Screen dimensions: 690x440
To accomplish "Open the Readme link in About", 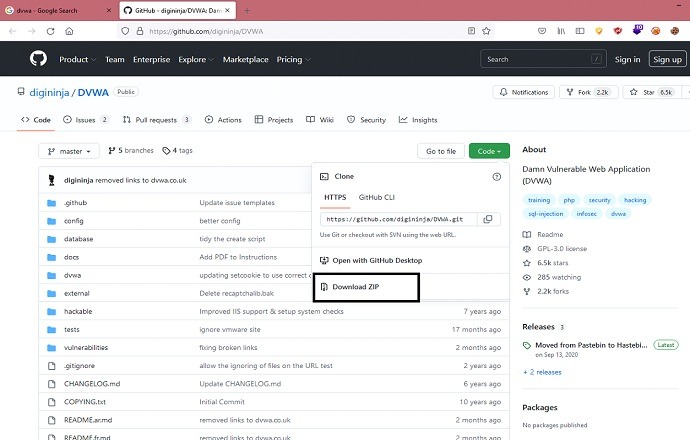I will pyautogui.click(x=543, y=235).
